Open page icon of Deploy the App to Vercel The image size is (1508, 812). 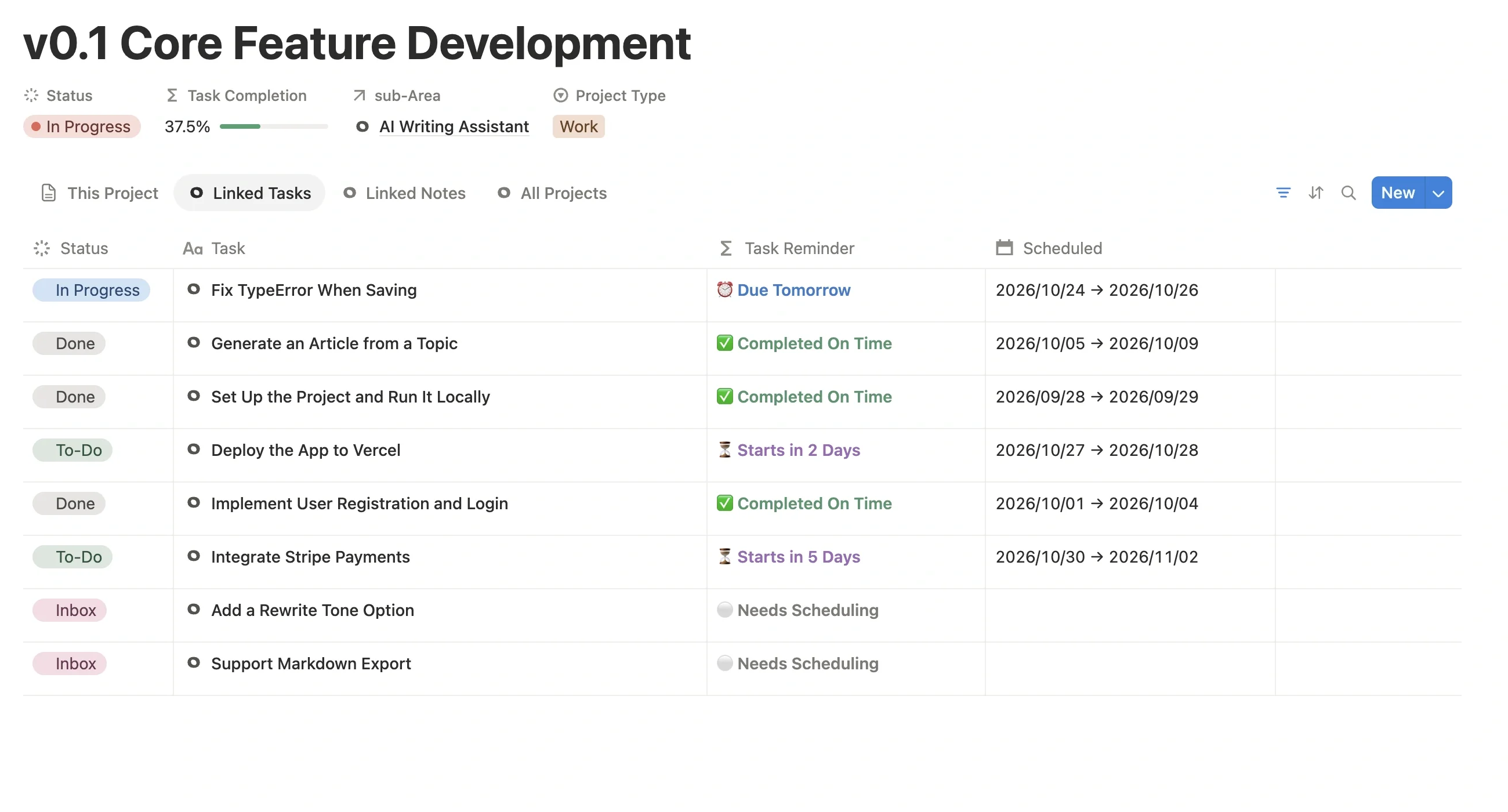pos(194,449)
